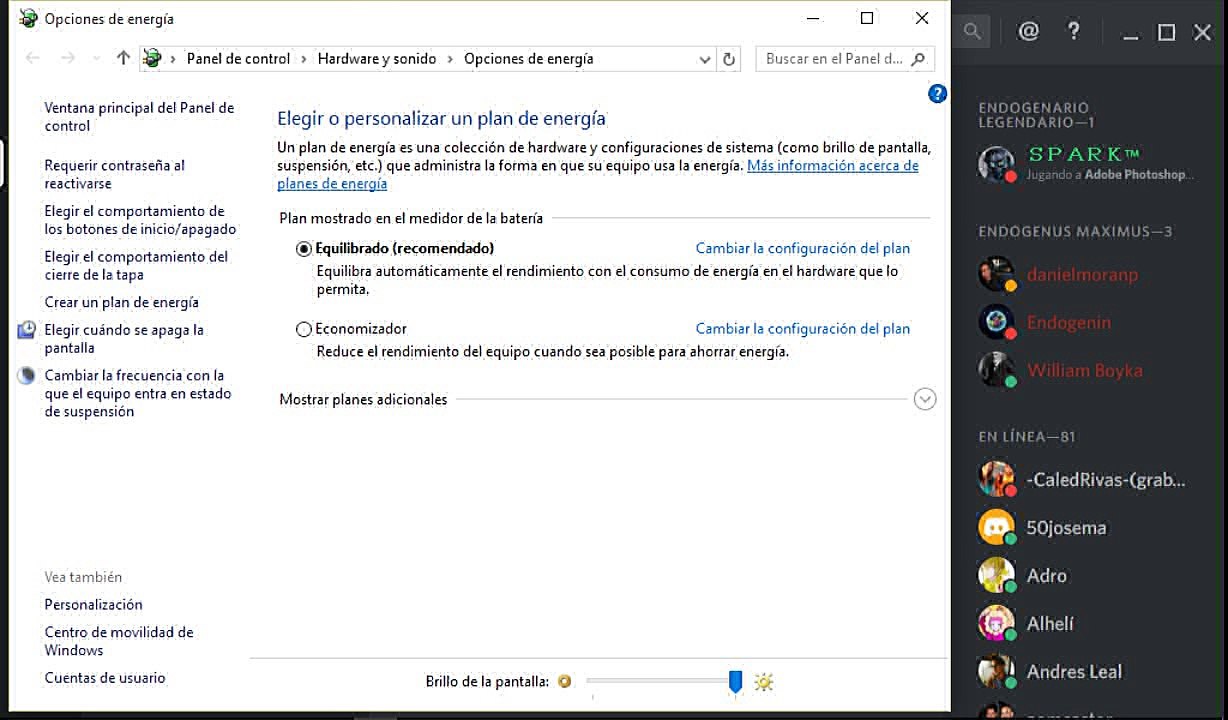Click the forward arrow in navigation bar
This screenshot has height=720, width=1228.
(x=68, y=58)
